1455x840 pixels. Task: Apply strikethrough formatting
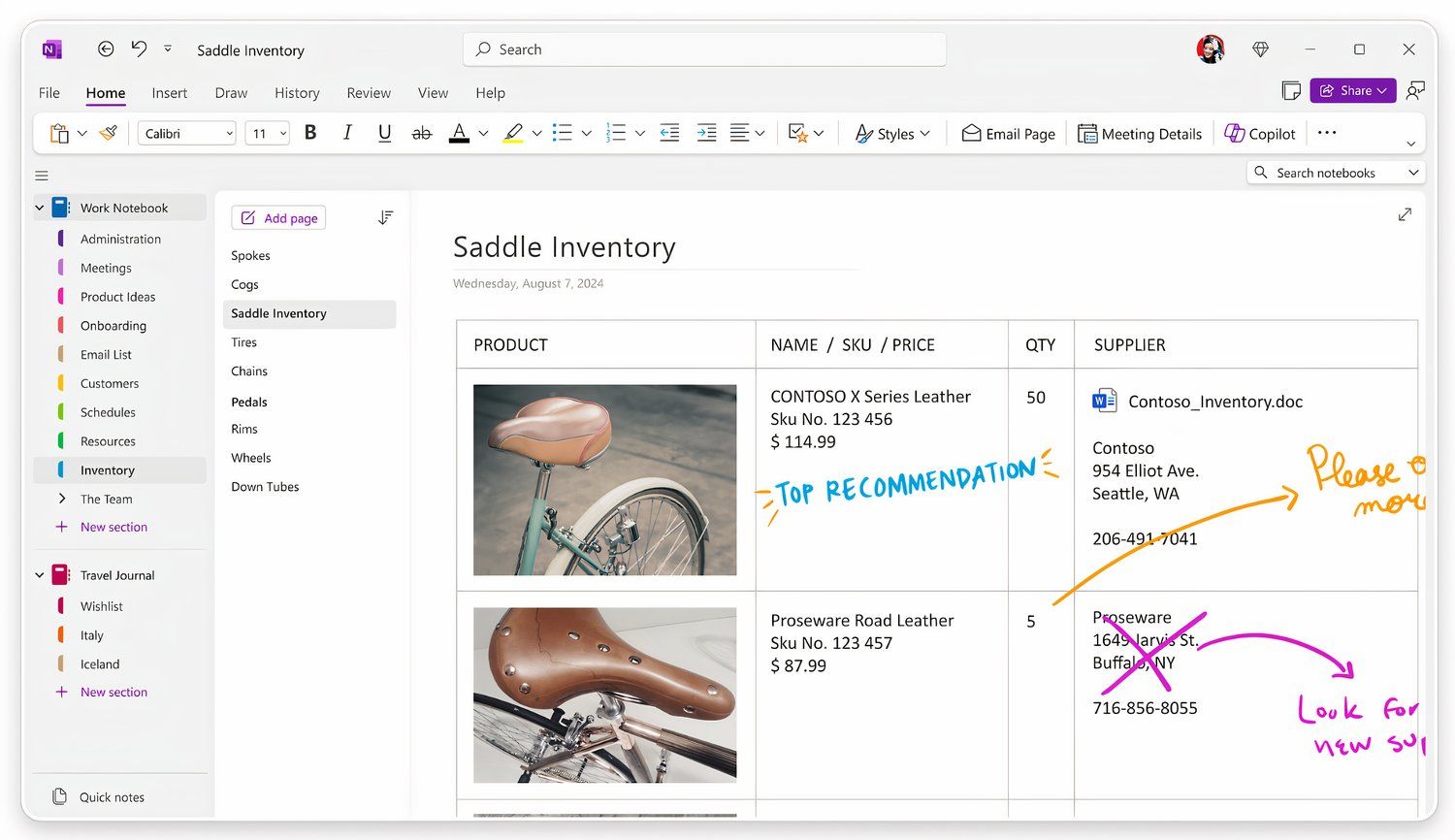(x=422, y=133)
